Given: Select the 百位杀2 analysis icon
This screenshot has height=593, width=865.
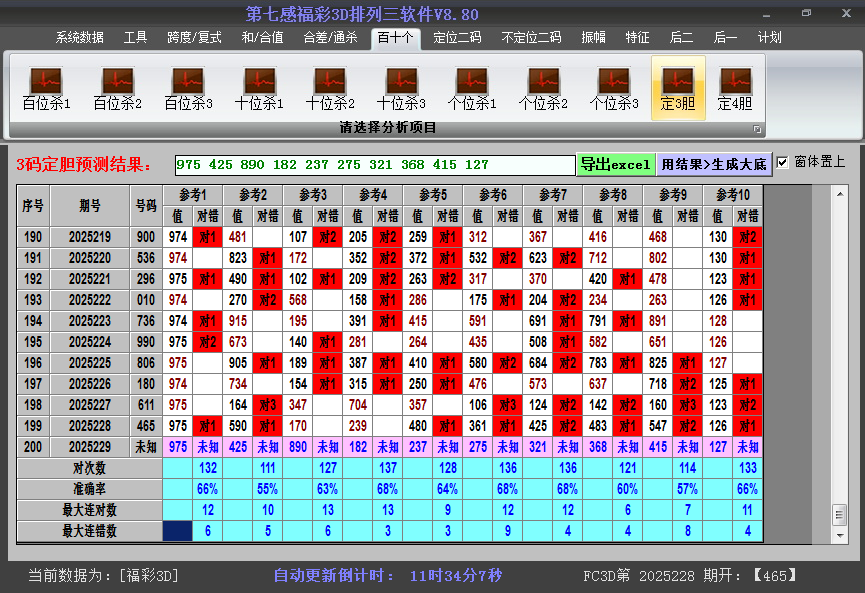Looking at the screenshot, I should pos(117,88).
